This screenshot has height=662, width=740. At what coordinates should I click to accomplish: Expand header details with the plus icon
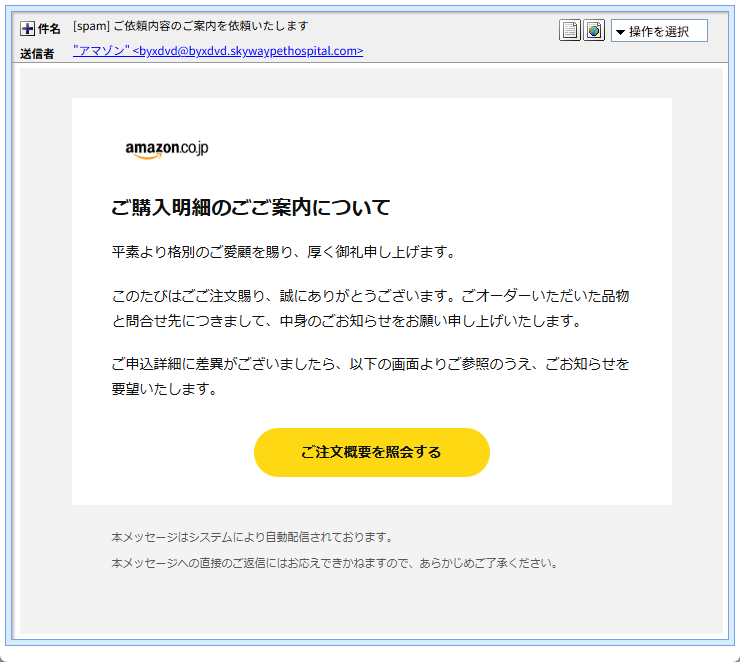(x=27, y=29)
